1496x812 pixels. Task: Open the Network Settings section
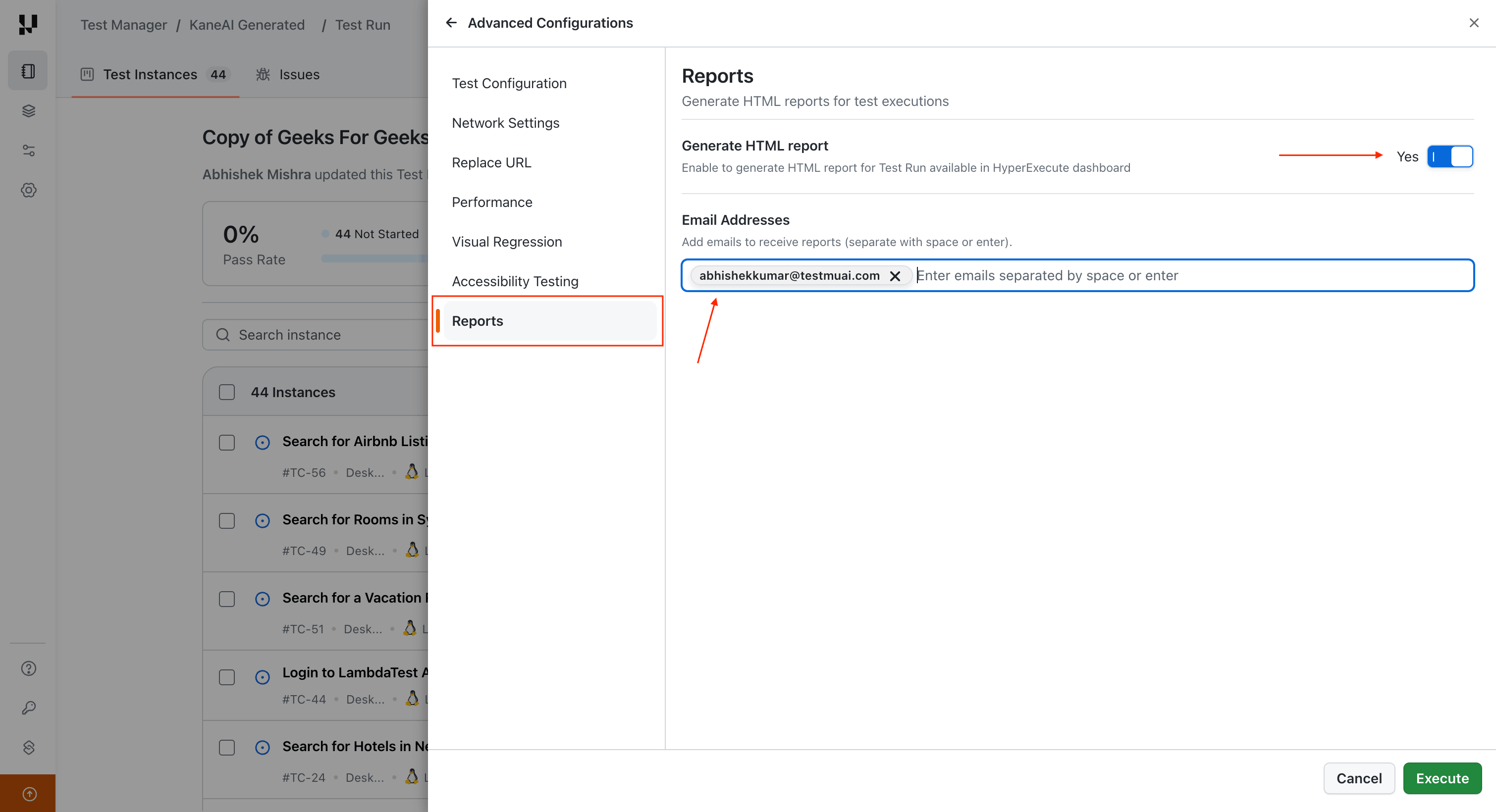(x=505, y=122)
